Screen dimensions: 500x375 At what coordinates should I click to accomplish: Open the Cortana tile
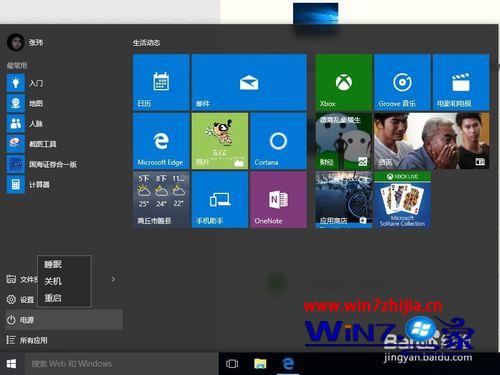point(278,141)
